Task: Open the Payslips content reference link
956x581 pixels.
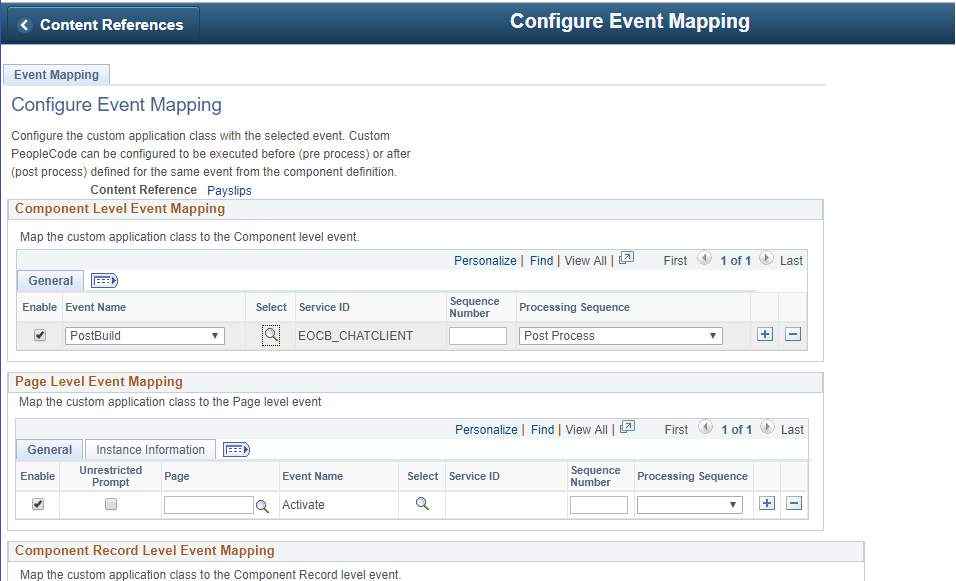Action: (x=229, y=190)
